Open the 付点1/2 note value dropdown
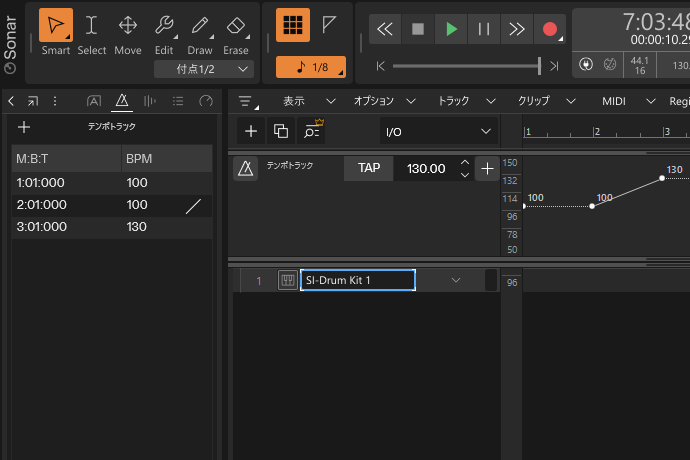This screenshot has height=460, width=690. click(203, 69)
